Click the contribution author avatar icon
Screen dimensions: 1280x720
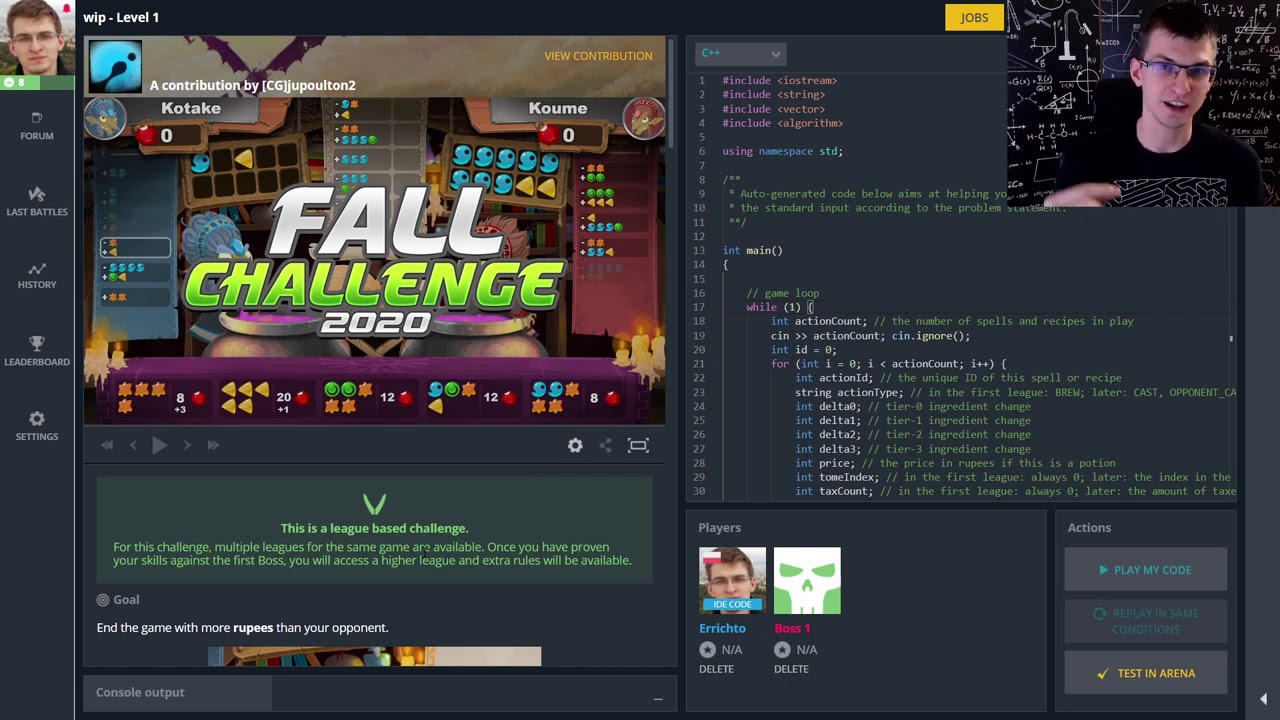115,66
